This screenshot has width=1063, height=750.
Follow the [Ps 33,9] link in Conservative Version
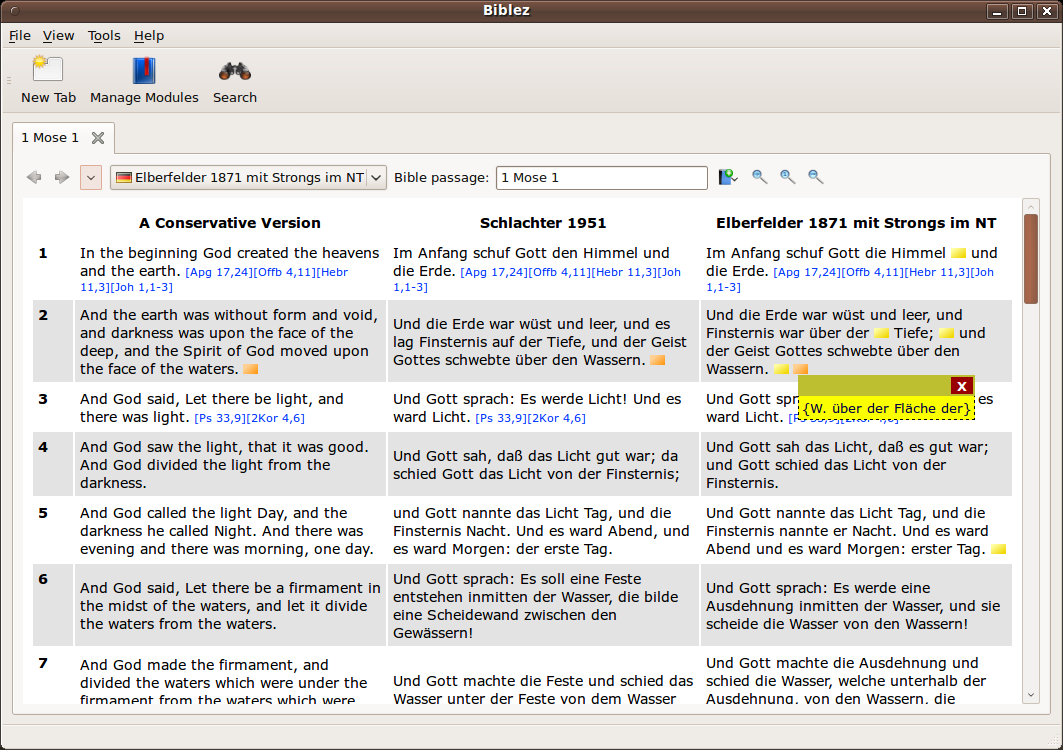[221, 418]
